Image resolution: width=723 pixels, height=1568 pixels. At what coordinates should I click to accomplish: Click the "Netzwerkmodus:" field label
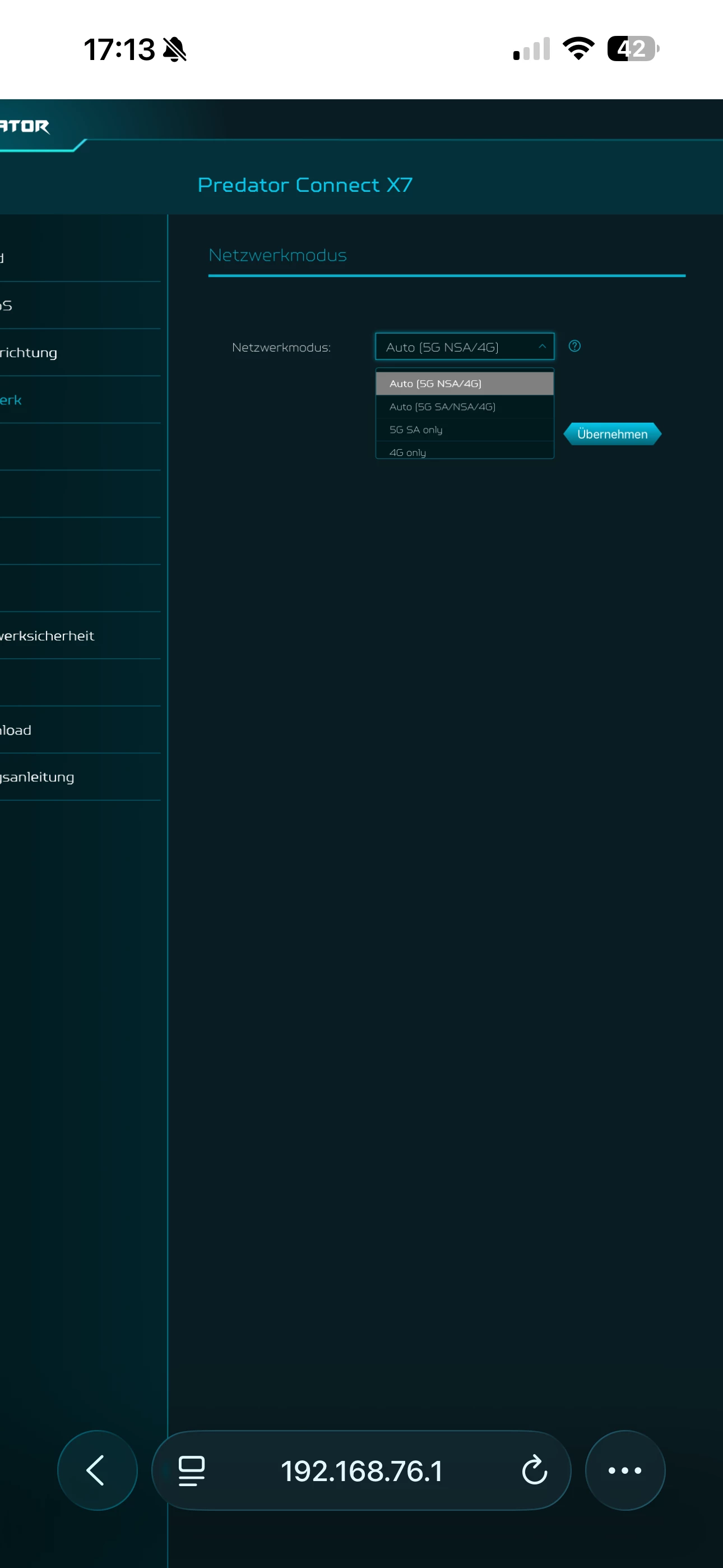click(281, 348)
